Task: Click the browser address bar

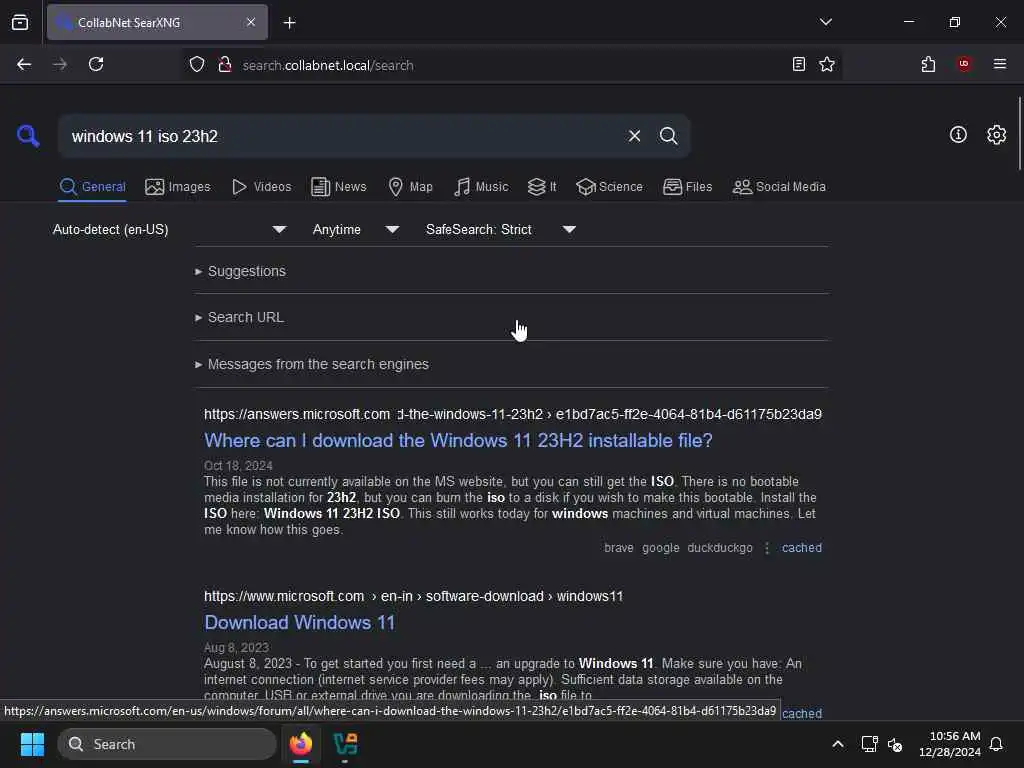Action: [x=509, y=65]
